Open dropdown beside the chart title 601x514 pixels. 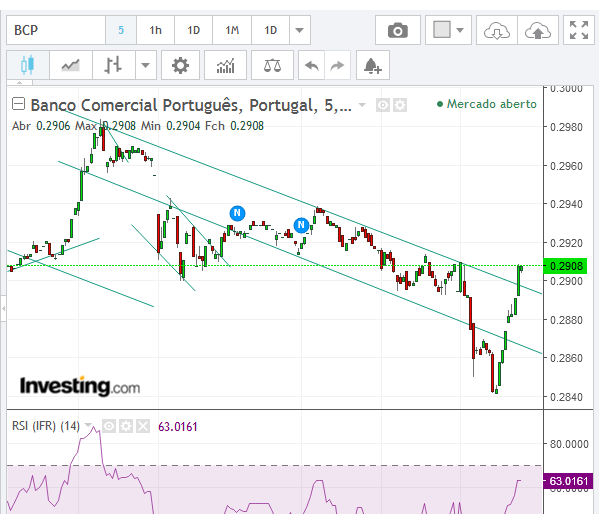[362, 105]
